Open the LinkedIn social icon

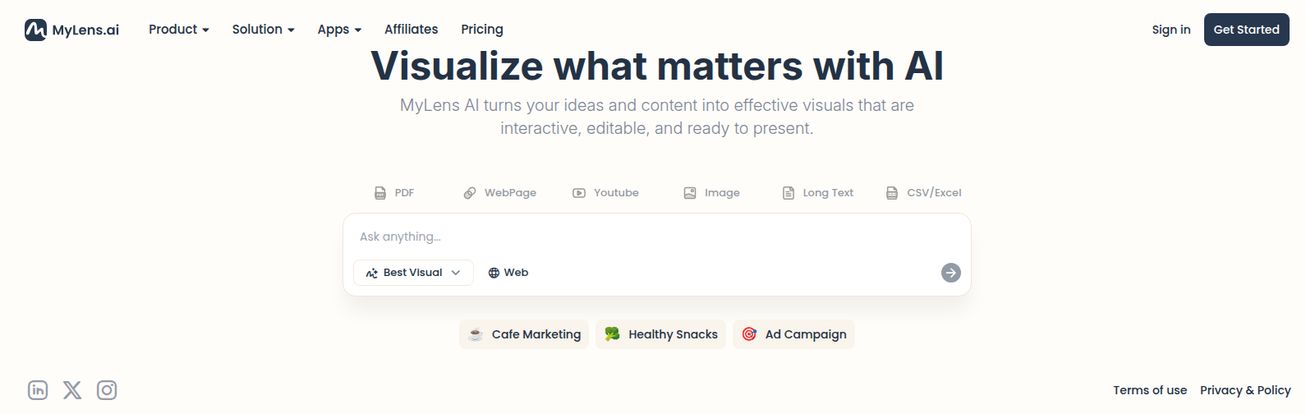[38, 390]
